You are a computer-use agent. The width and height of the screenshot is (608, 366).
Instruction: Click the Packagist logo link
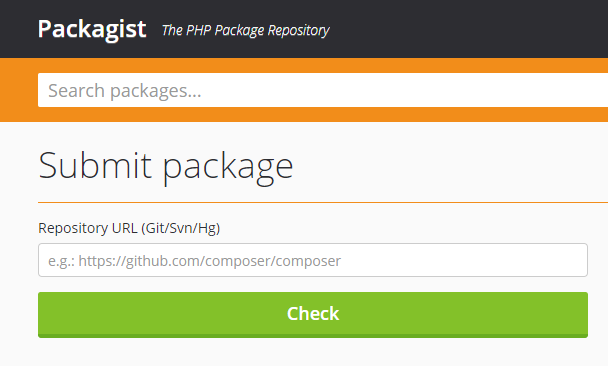click(92, 29)
